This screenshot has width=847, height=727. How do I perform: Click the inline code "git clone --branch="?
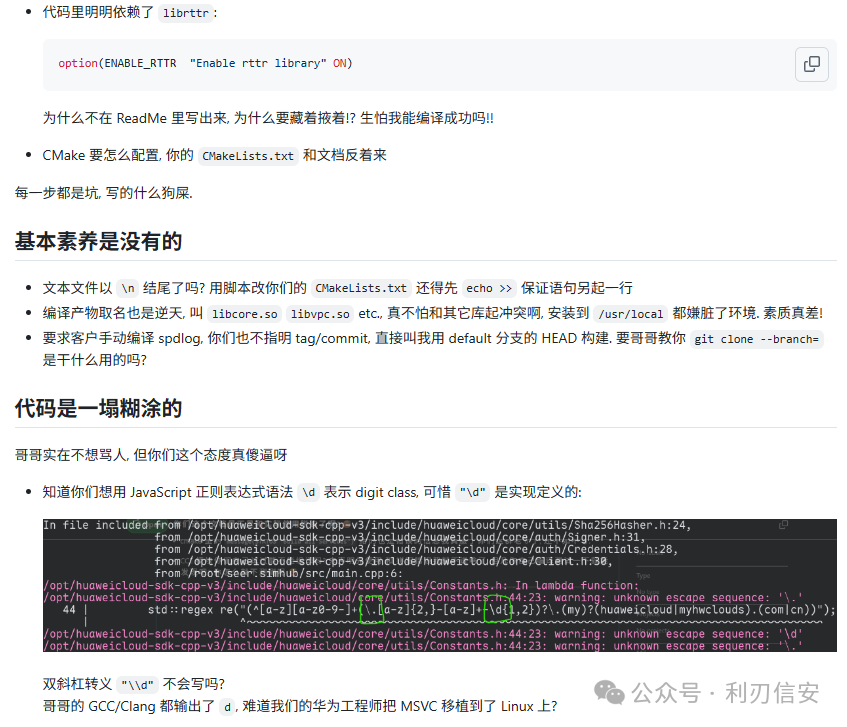[756, 339]
